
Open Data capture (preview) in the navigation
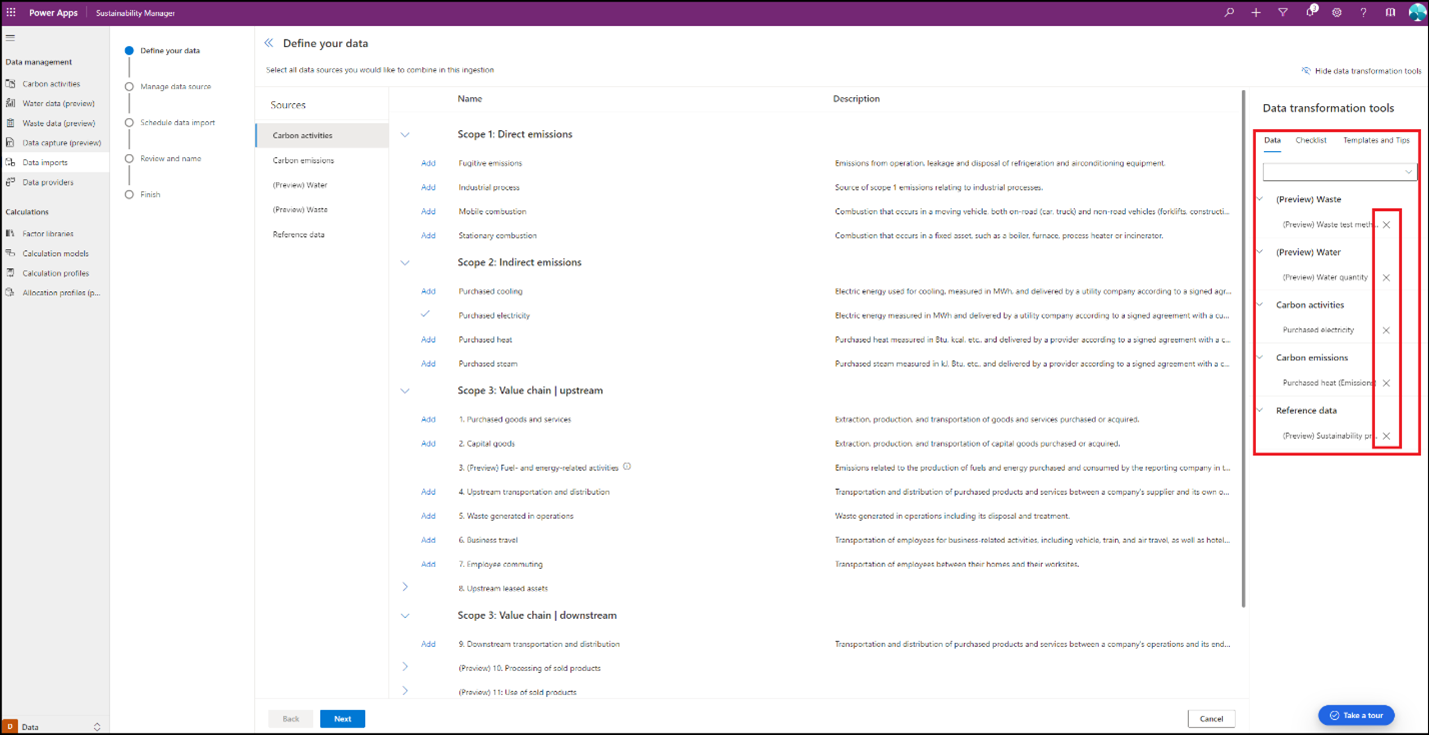[61, 143]
